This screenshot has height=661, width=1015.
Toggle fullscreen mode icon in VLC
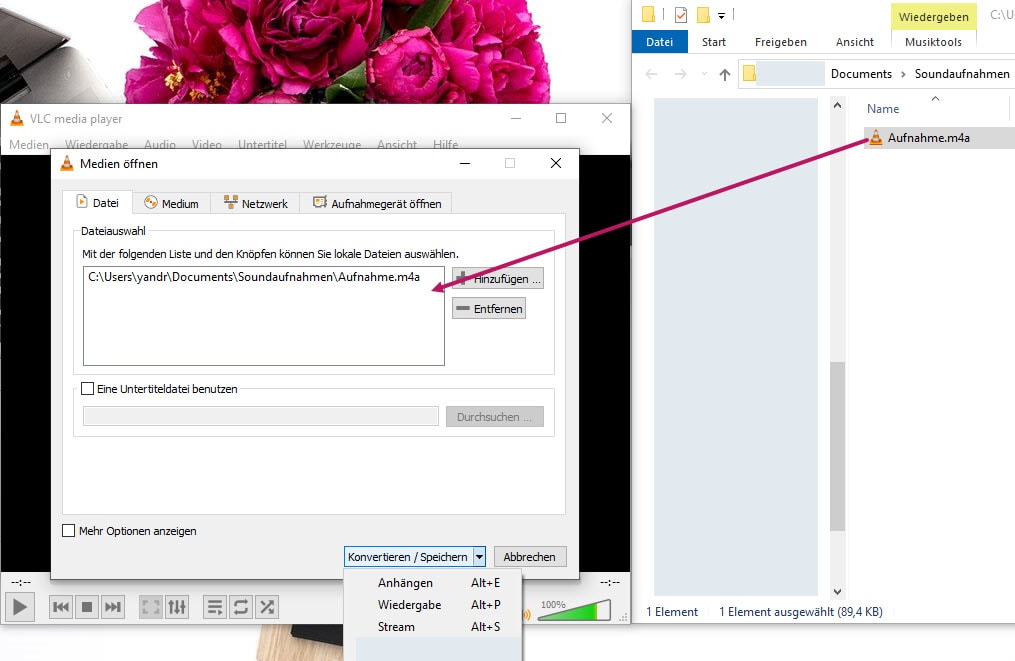151,606
